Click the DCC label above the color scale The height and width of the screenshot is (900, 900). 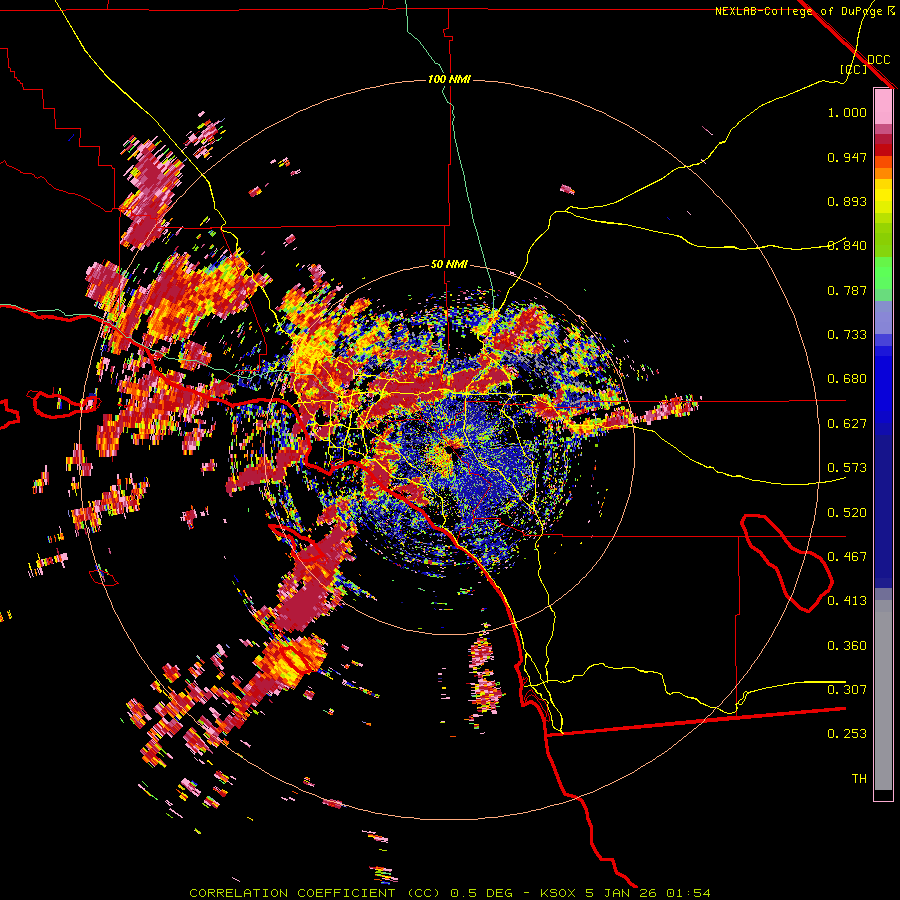(878, 59)
